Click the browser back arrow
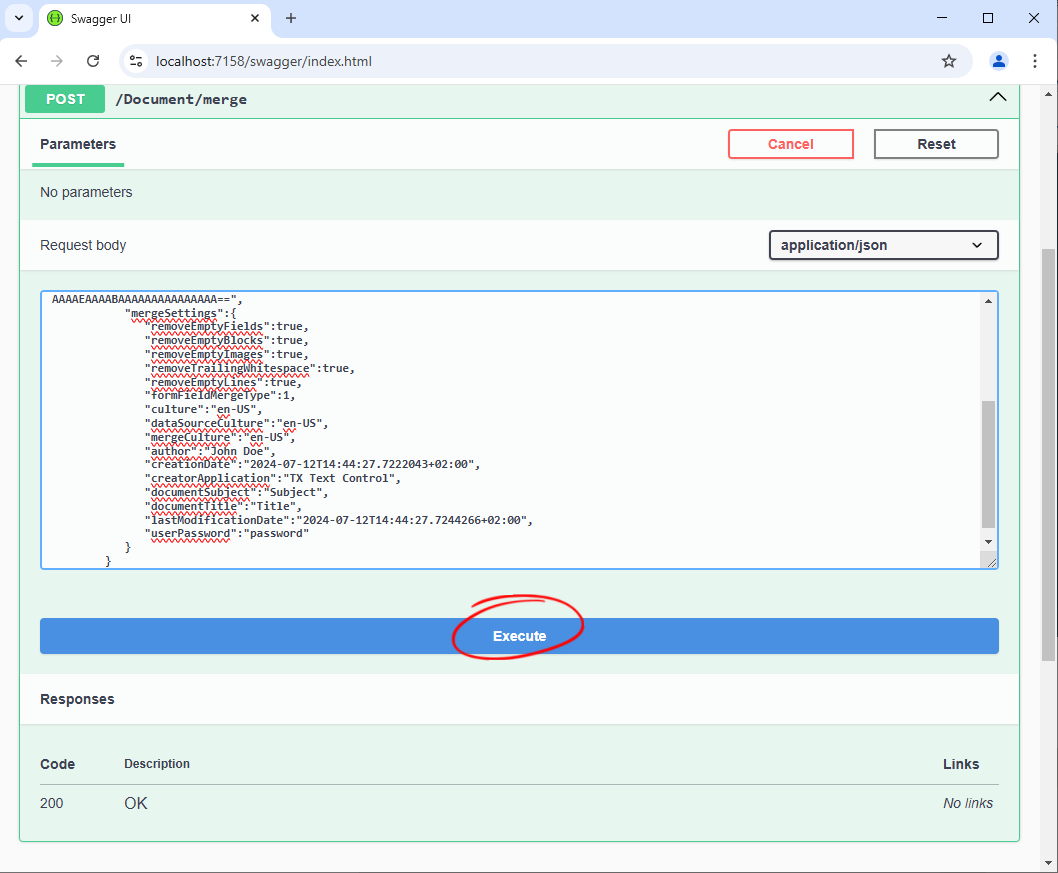Image resolution: width=1058 pixels, height=873 pixels. coord(21,61)
